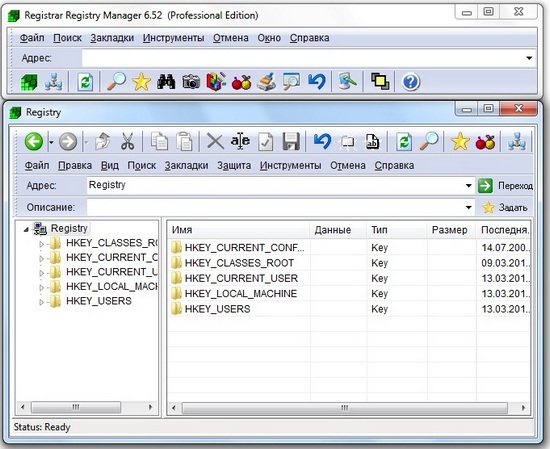Select HKEY_LOCAL_MACHINE row in list
This screenshot has height=449, width=550.
[x=349, y=294]
